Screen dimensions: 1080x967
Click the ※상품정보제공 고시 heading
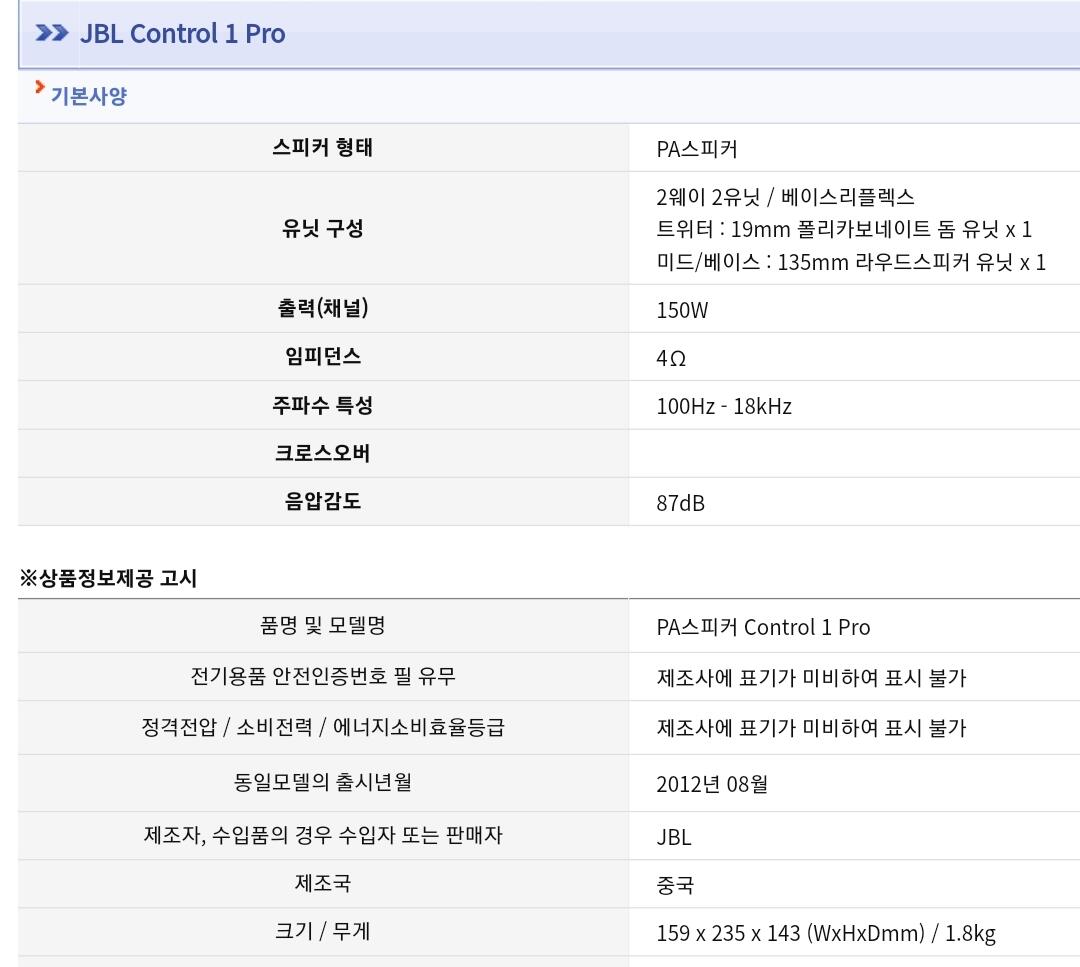point(108,578)
